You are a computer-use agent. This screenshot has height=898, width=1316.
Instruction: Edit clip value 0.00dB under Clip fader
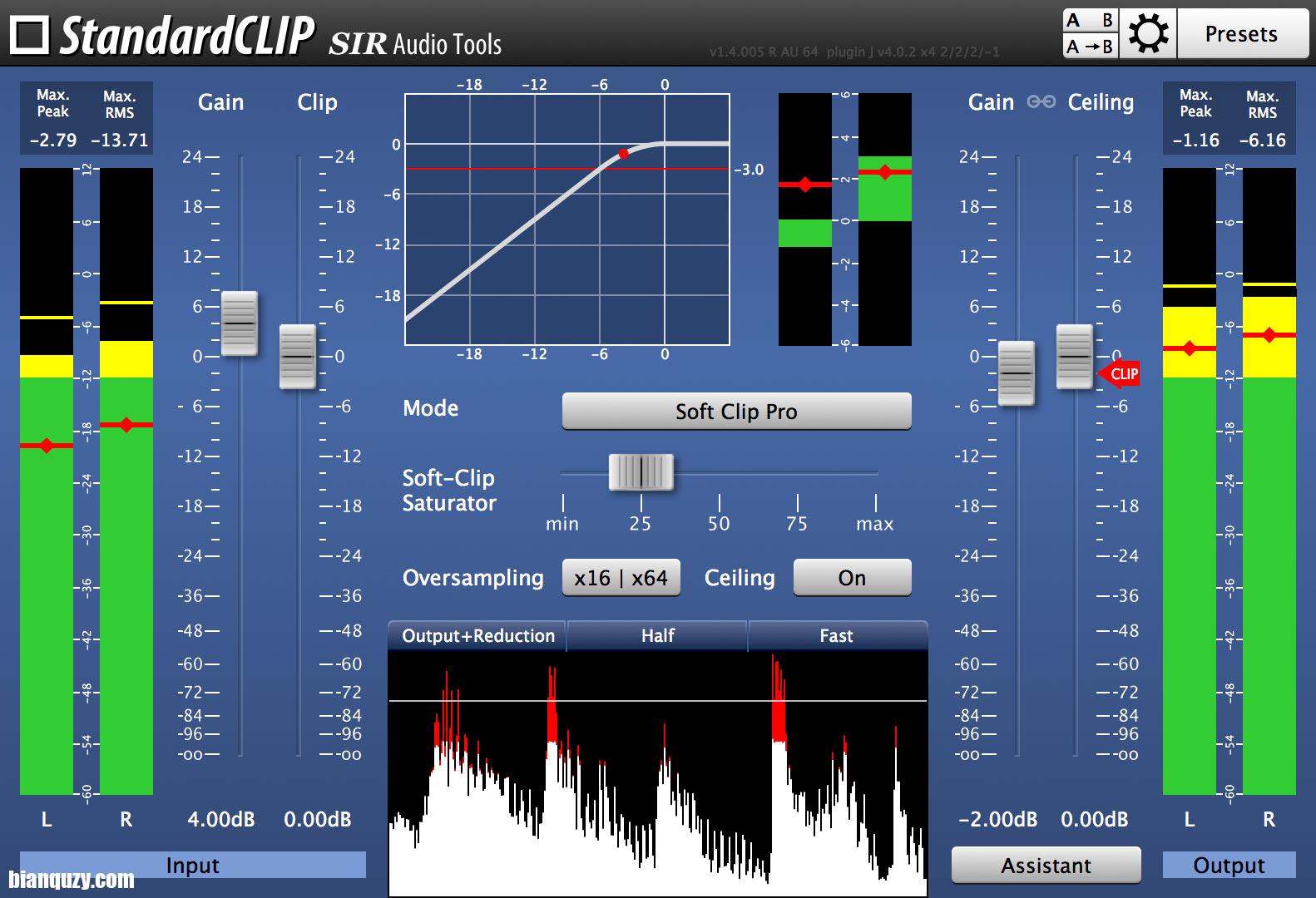(x=317, y=820)
